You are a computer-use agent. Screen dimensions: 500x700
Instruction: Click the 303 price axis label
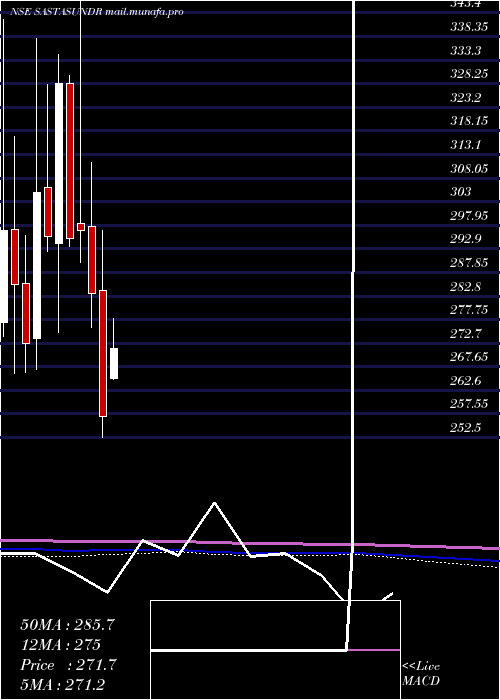pos(461,192)
